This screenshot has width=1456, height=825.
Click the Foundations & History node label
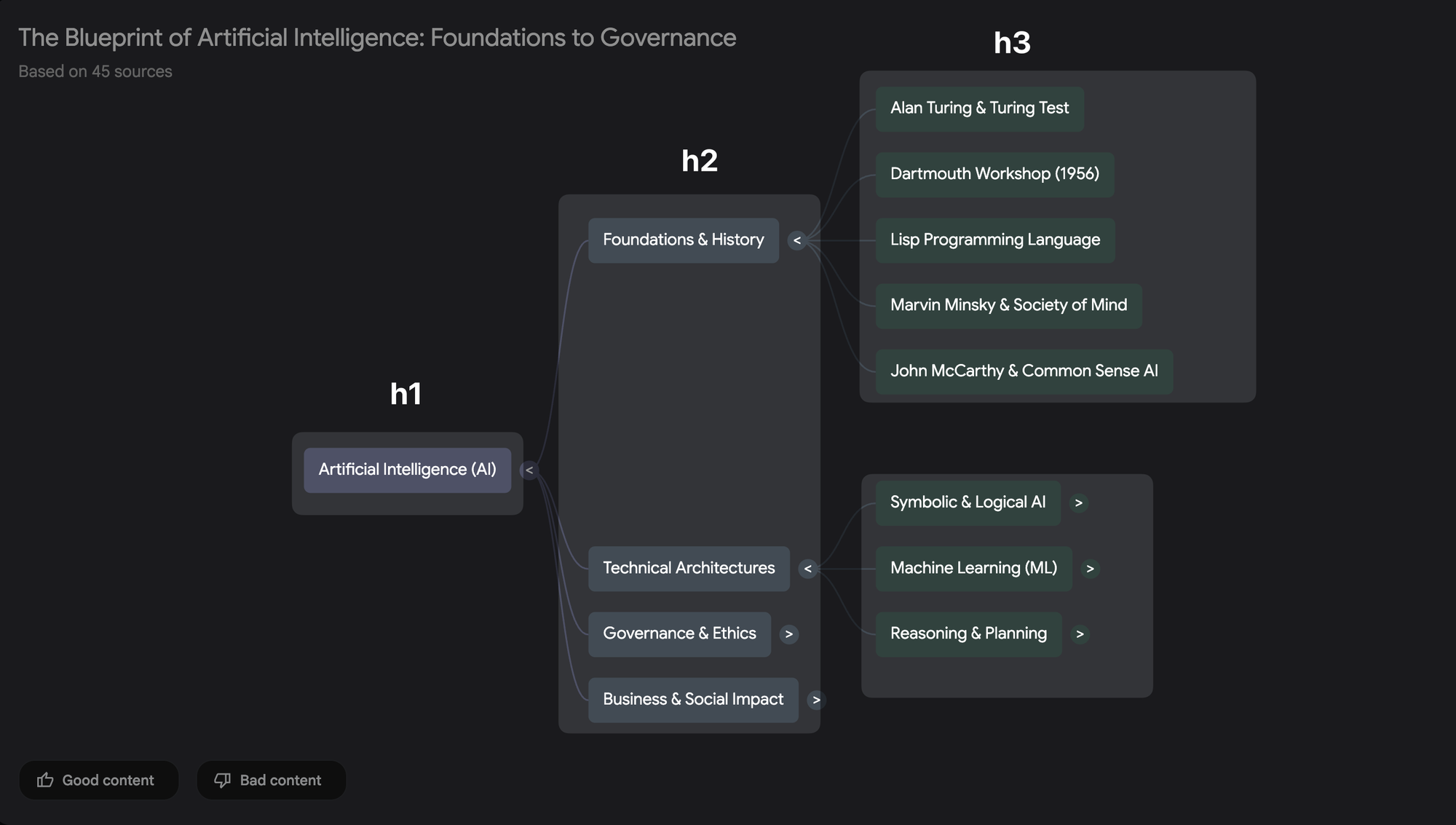683,240
